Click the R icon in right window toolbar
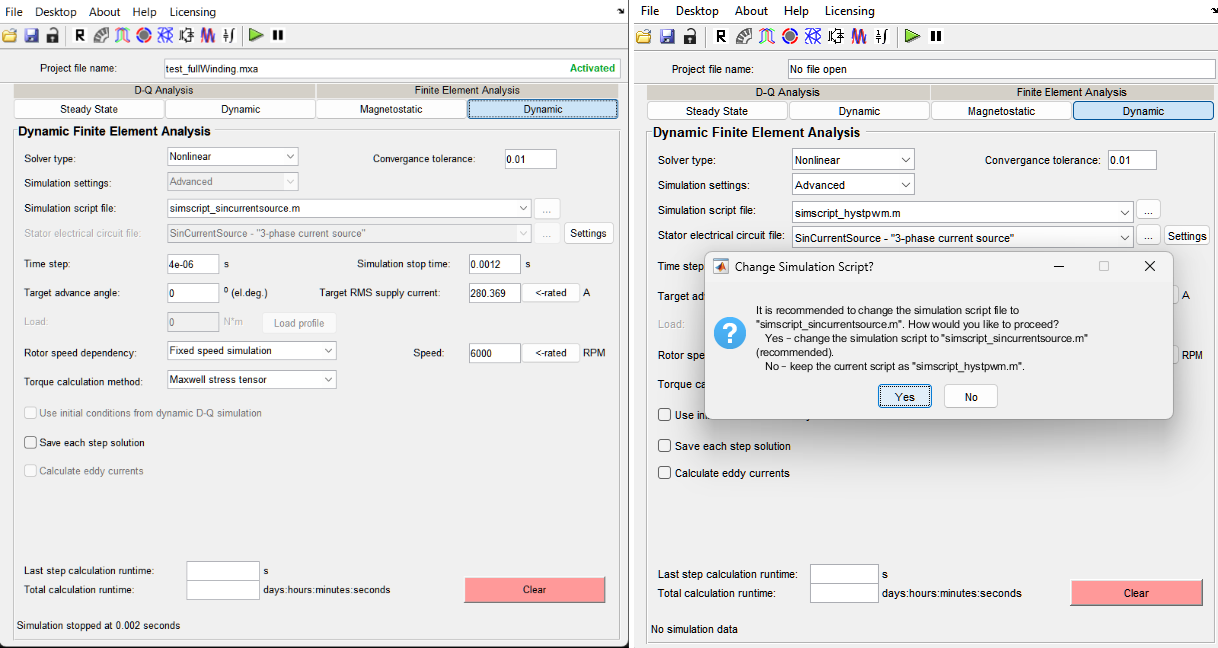The image size is (1218, 648). (x=721, y=36)
